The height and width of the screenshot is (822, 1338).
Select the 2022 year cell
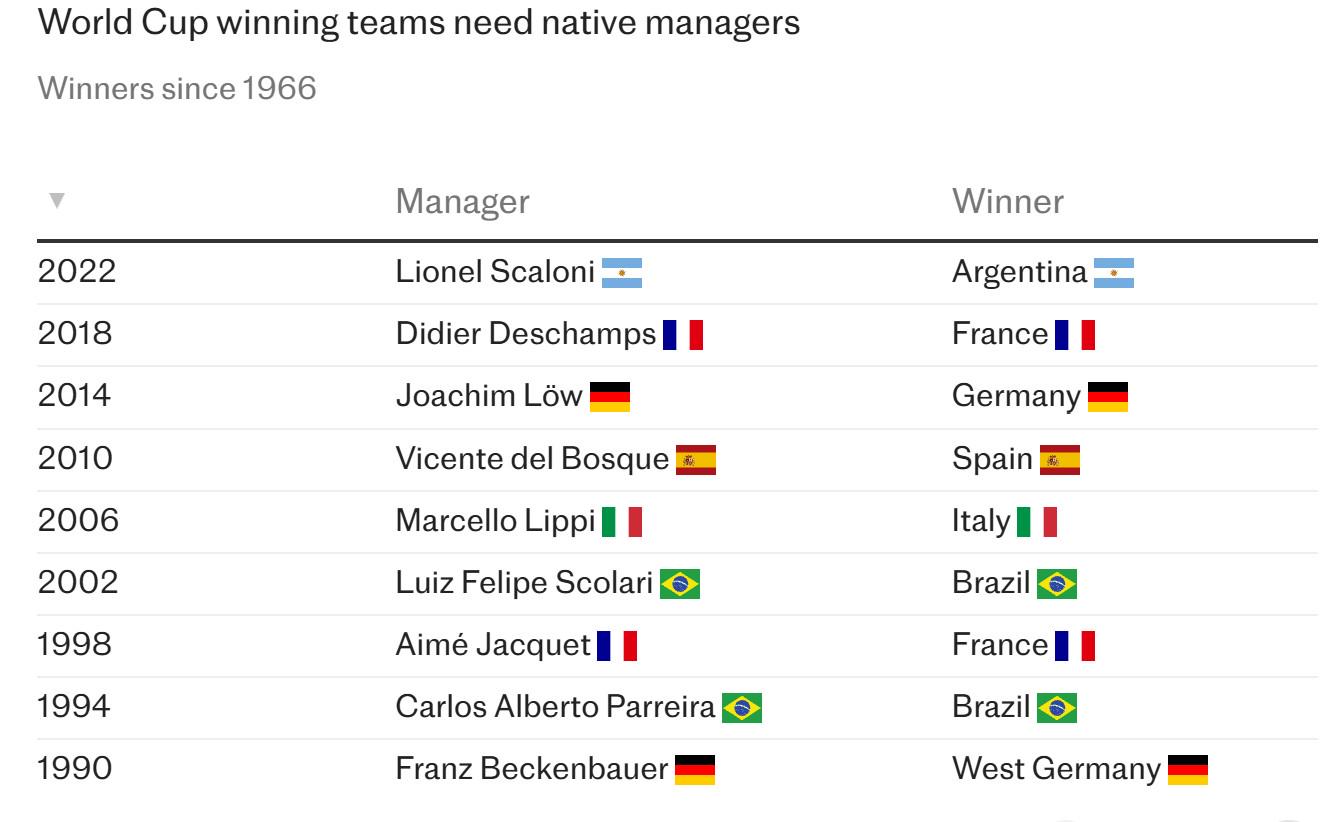pos(77,271)
